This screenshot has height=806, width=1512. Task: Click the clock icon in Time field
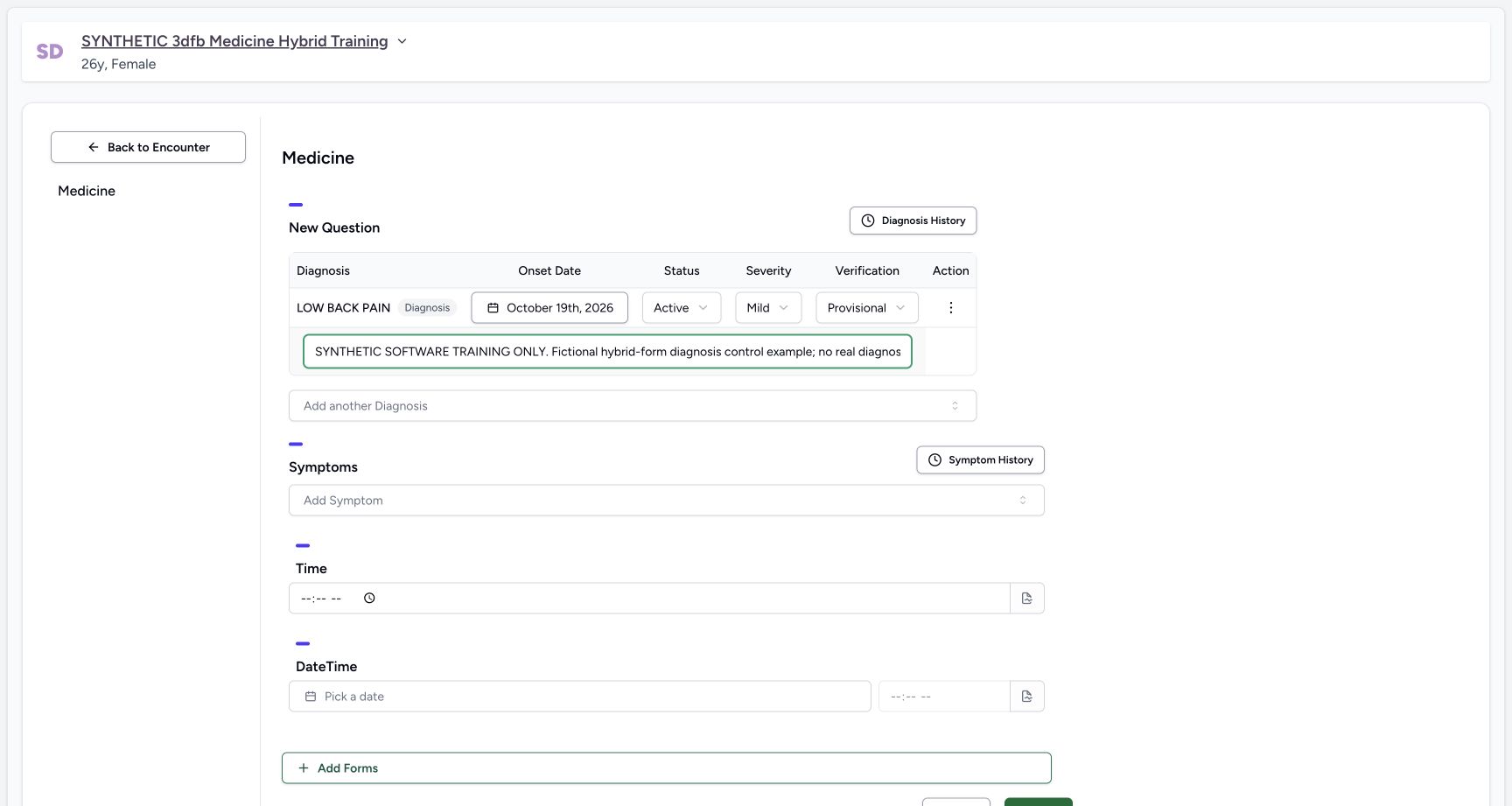[369, 599]
